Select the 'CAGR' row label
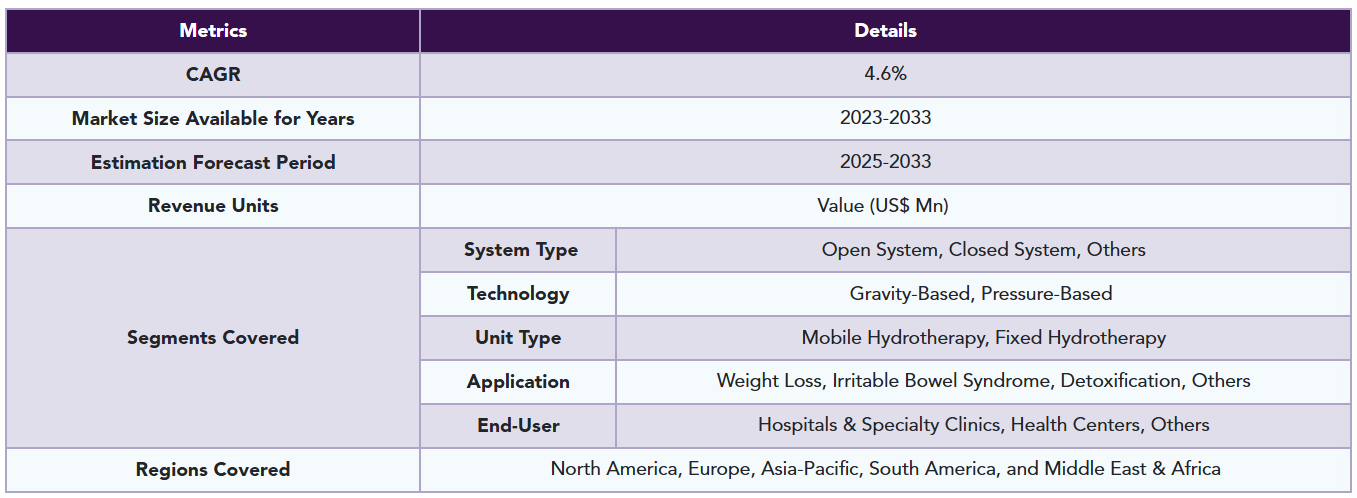Screen dimensions: 1357x498 click(x=213, y=74)
